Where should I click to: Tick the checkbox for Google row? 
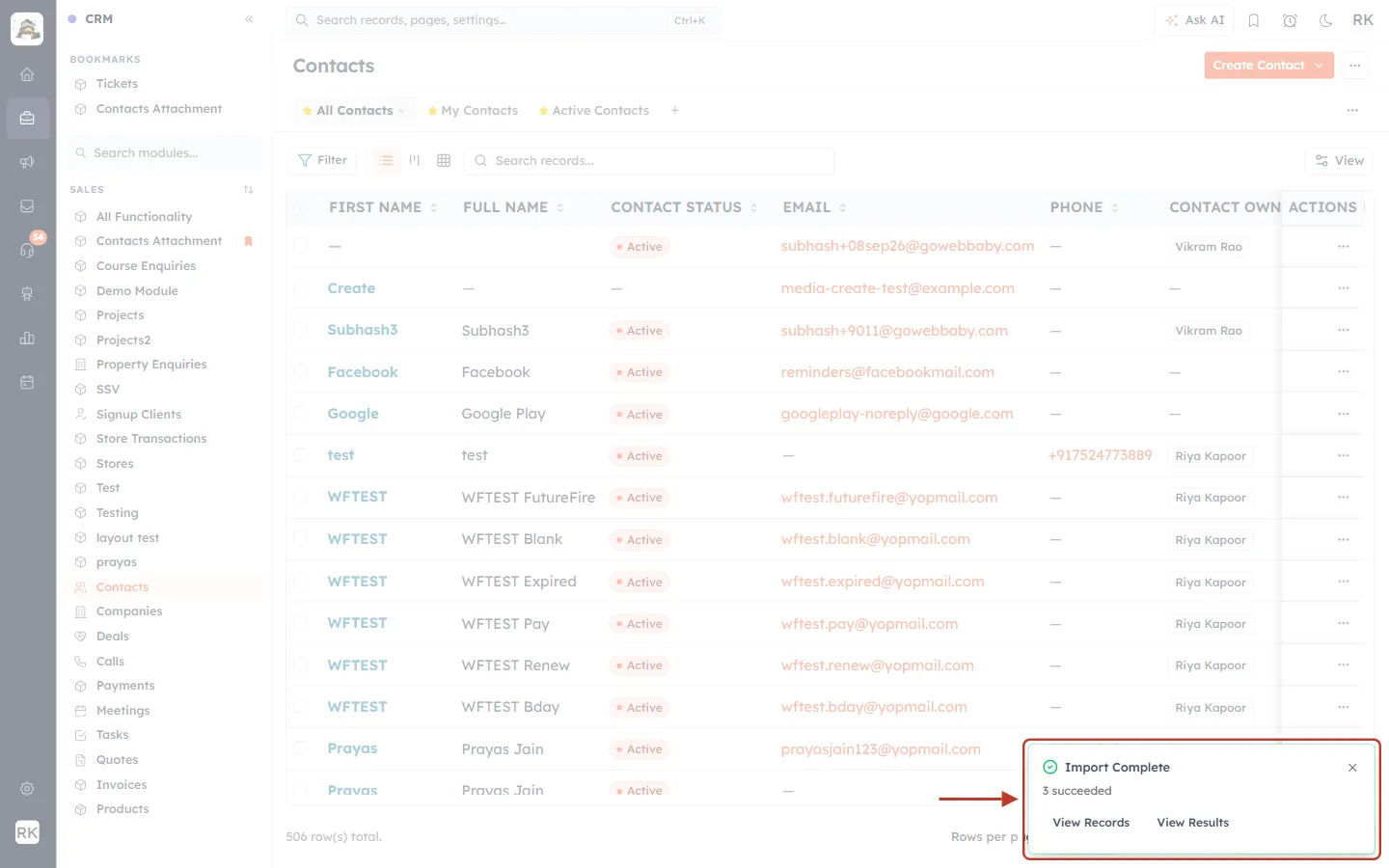[301, 413]
